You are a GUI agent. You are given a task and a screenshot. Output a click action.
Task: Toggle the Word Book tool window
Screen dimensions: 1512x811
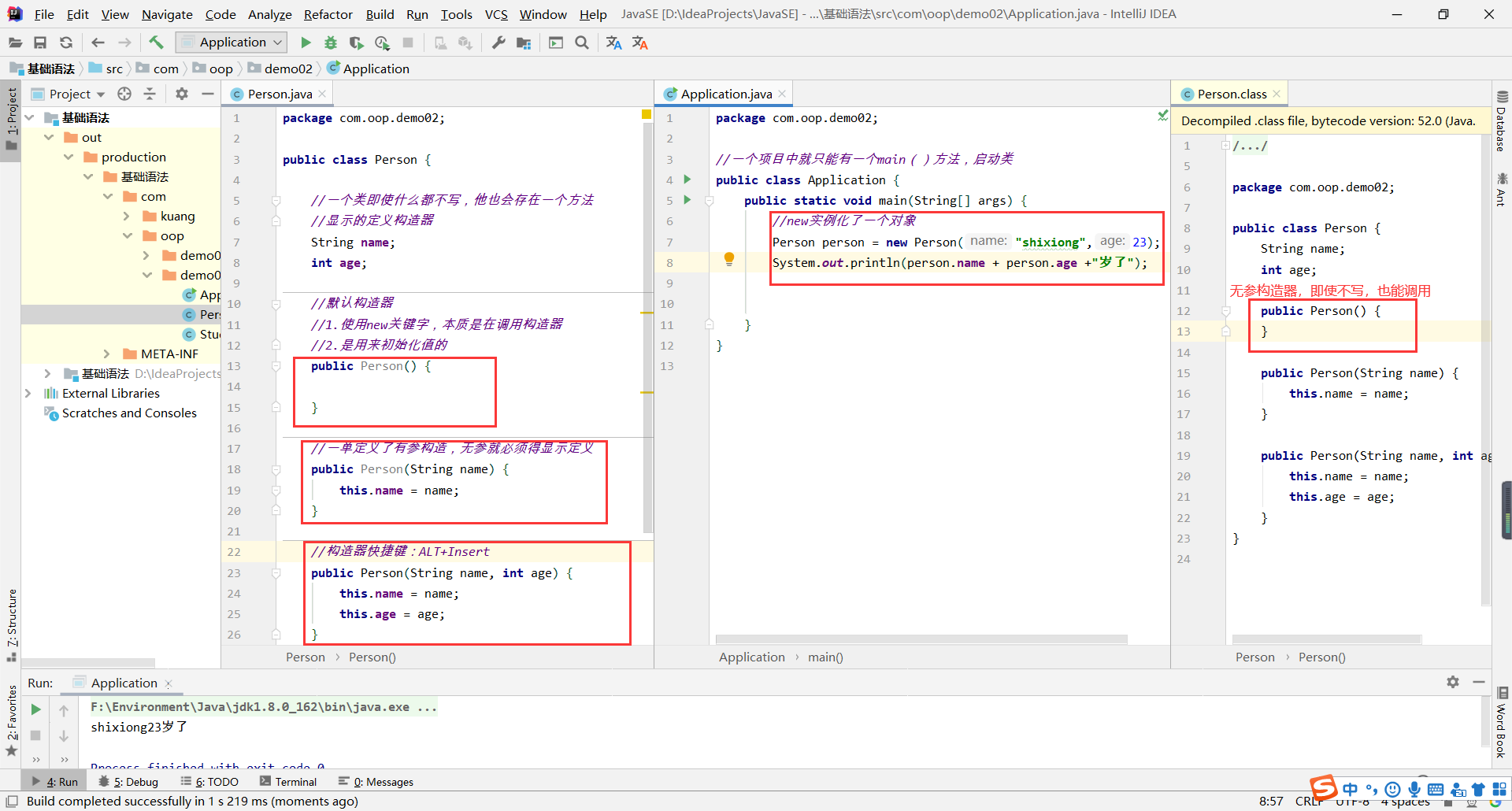pos(1502,724)
